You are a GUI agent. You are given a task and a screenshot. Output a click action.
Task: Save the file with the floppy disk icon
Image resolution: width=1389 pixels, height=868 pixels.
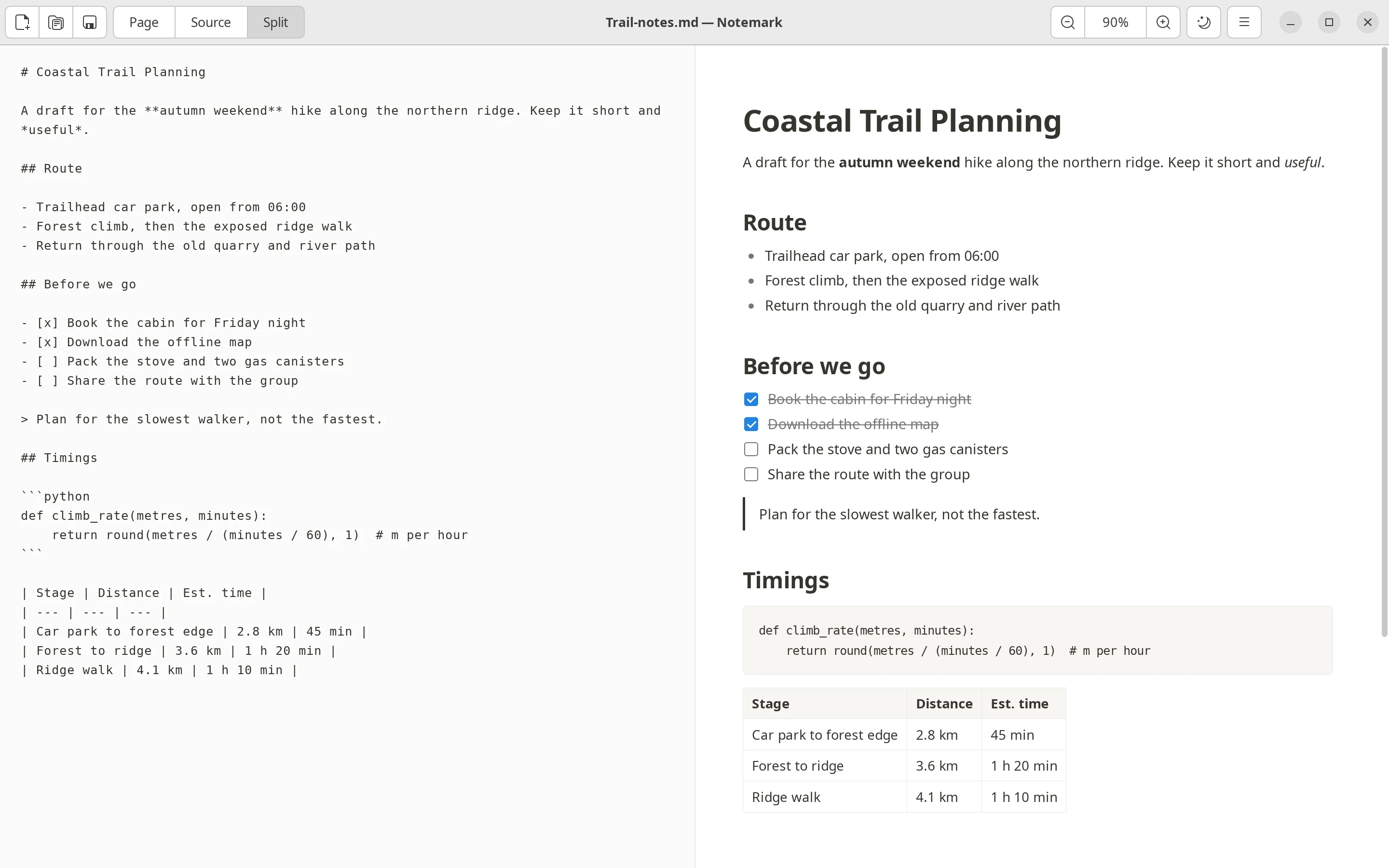pyautogui.click(x=90, y=22)
